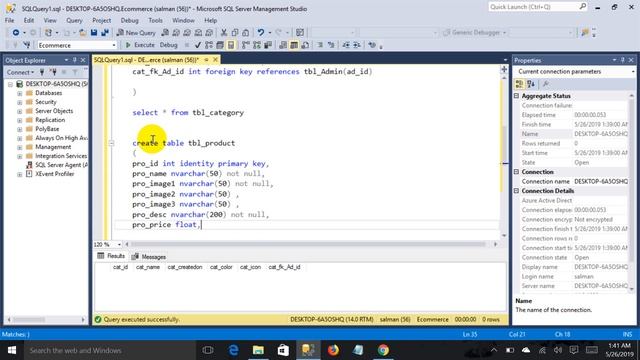Toggle Include Live Query Statistics icon
The height and width of the screenshot is (360, 640).
(257, 45)
